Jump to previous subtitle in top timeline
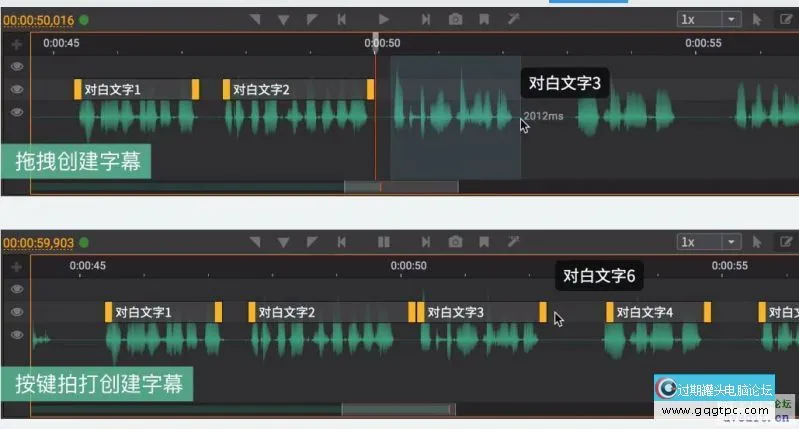The height and width of the screenshot is (429, 799). pyautogui.click(x=342, y=19)
